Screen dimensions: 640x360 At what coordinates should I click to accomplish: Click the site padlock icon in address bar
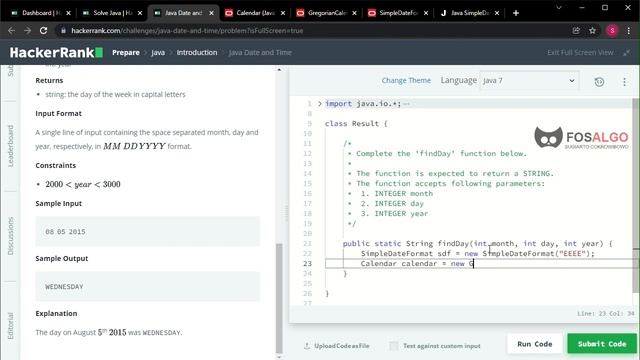(x=63, y=31)
